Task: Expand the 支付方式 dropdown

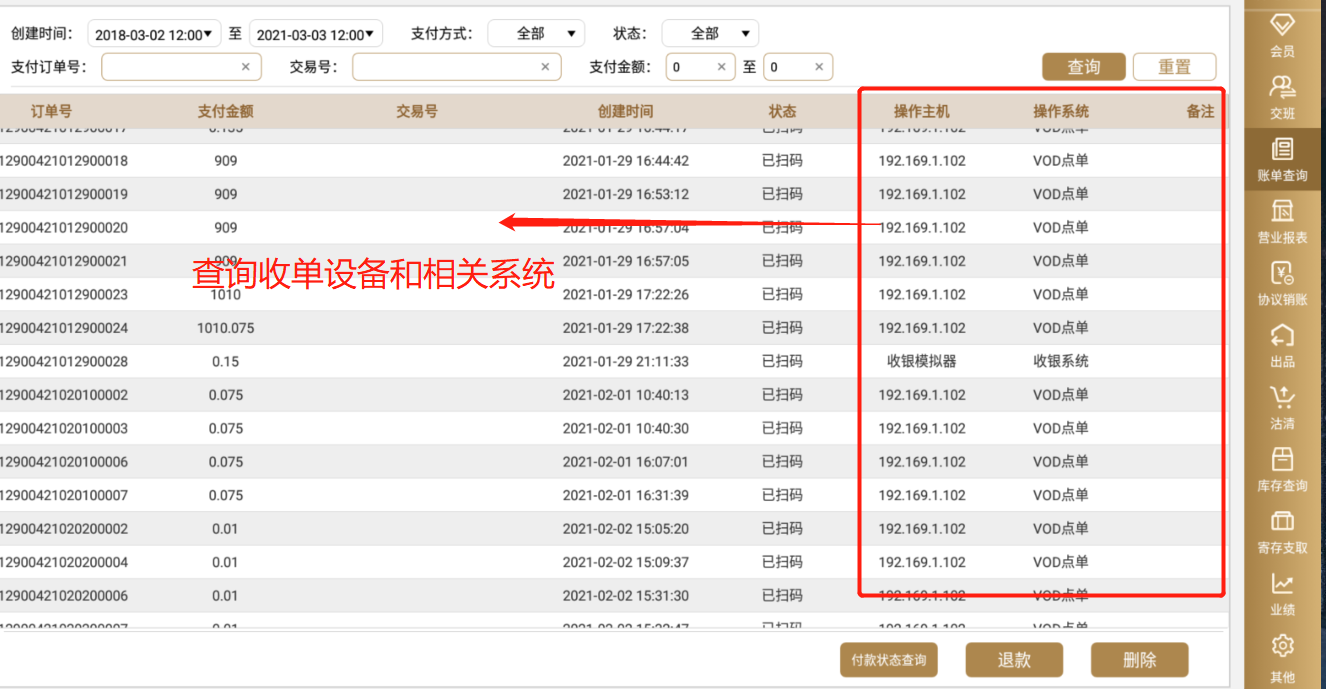Action: [536, 34]
